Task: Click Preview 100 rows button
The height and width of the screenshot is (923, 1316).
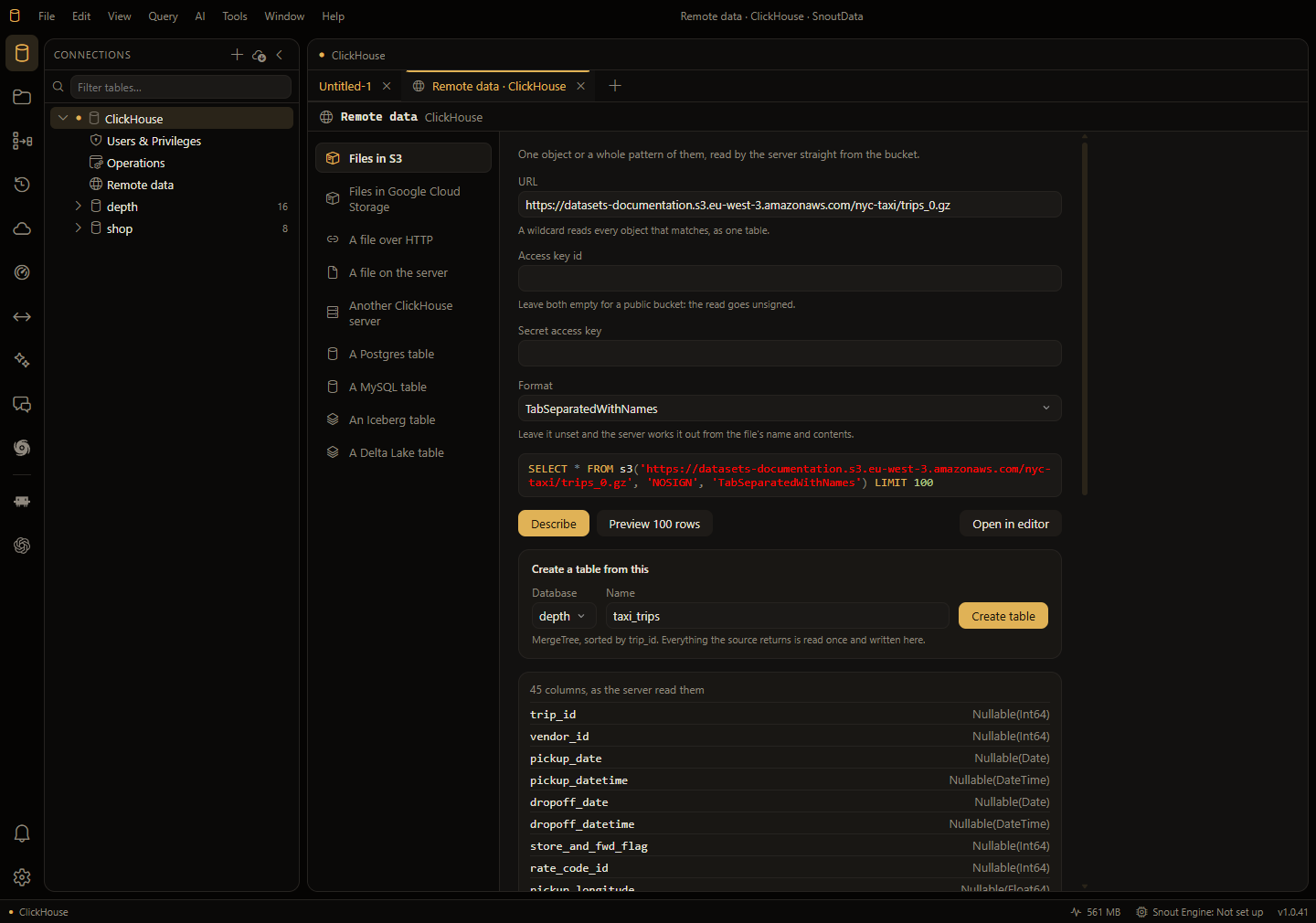Action: pos(654,524)
